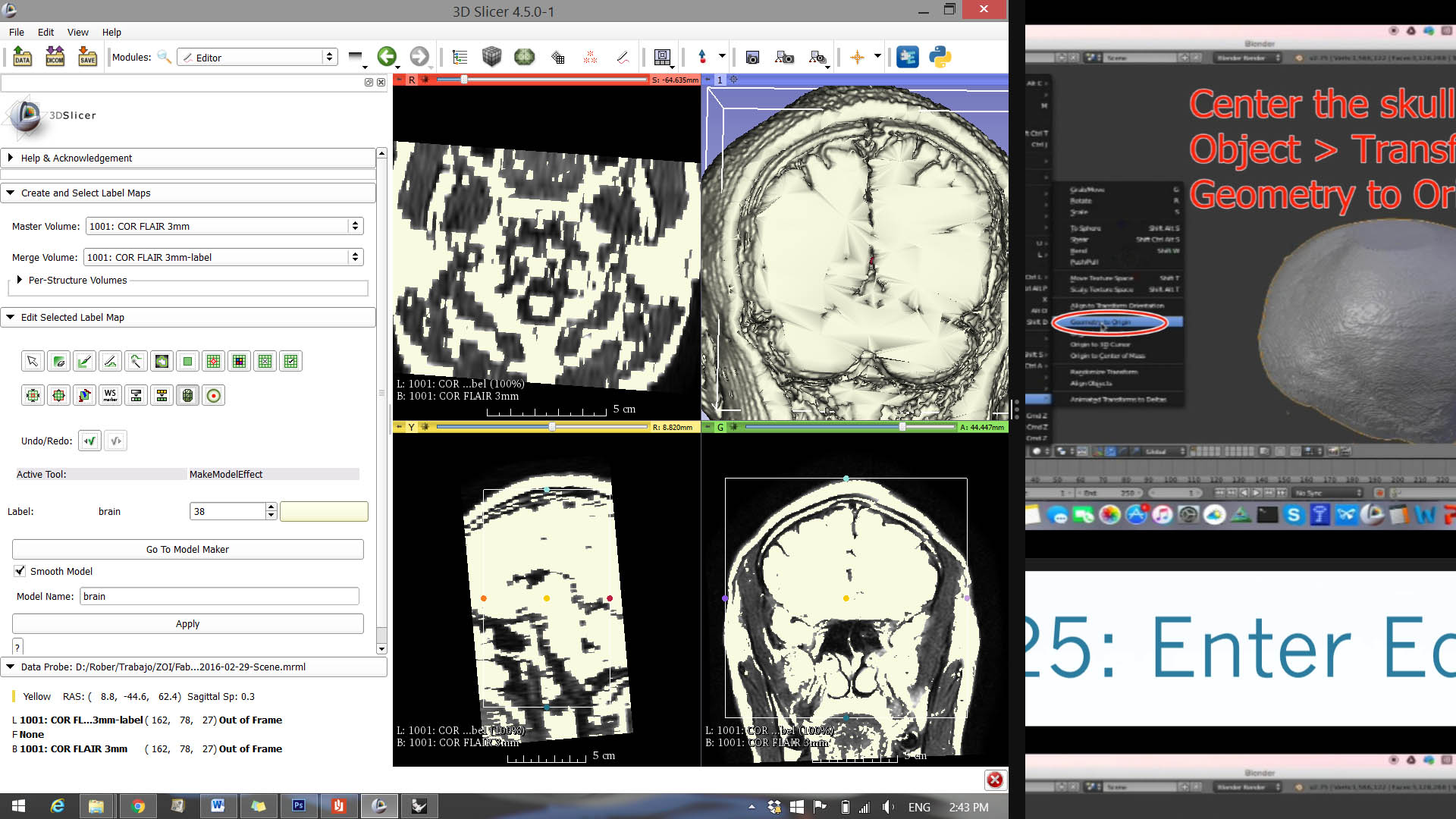Click the Undo button

tap(89, 441)
